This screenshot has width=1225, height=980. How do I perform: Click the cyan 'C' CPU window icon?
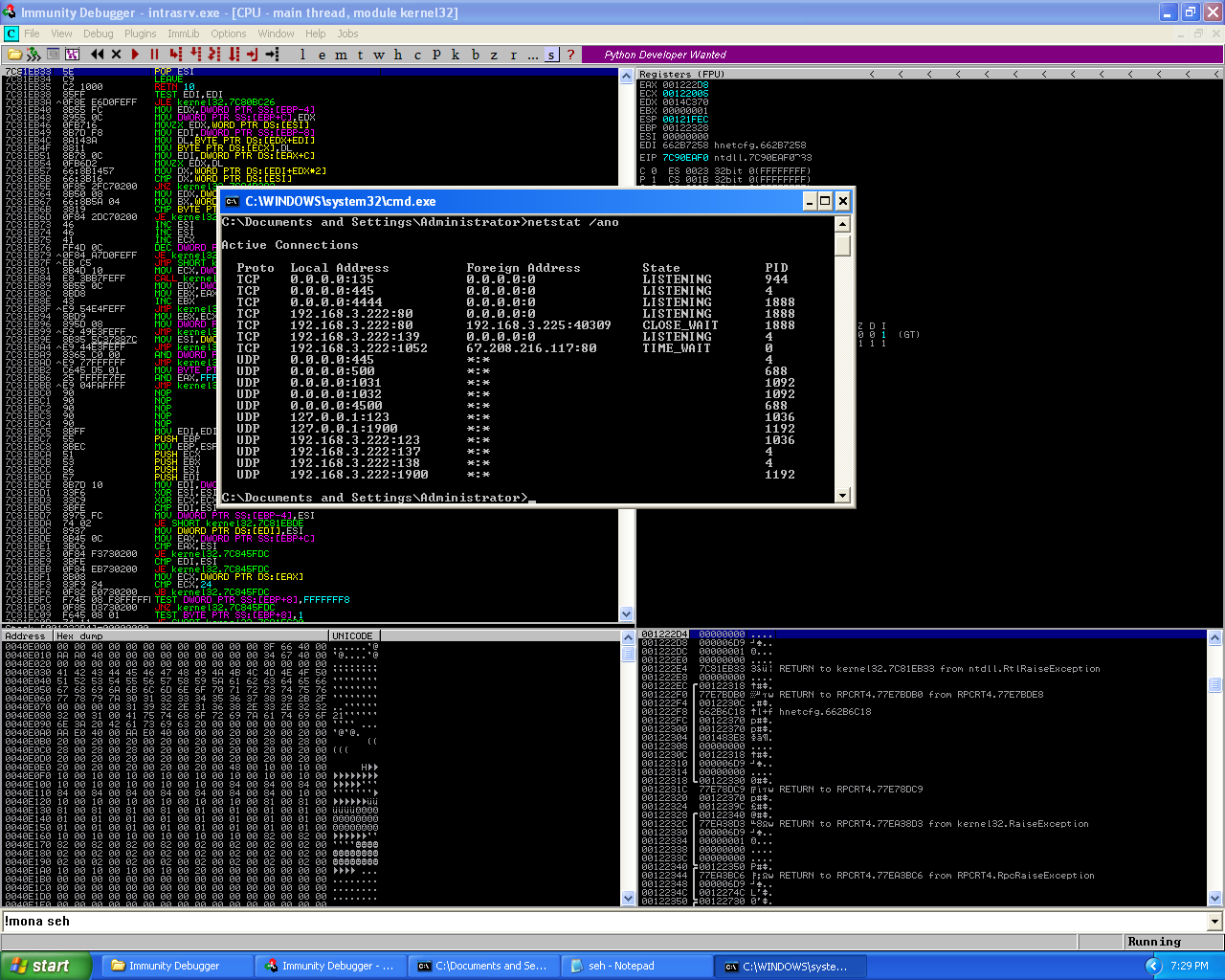(11, 33)
